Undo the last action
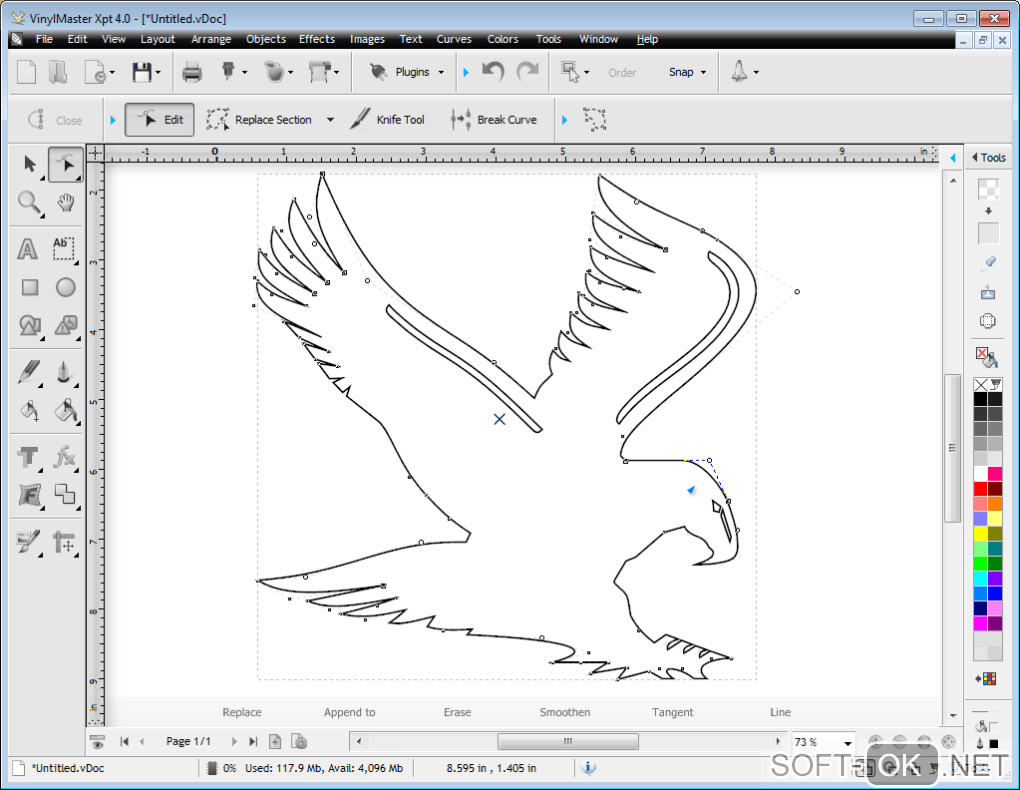Image resolution: width=1020 pixels, height=790 pixels. click(493, 71)
